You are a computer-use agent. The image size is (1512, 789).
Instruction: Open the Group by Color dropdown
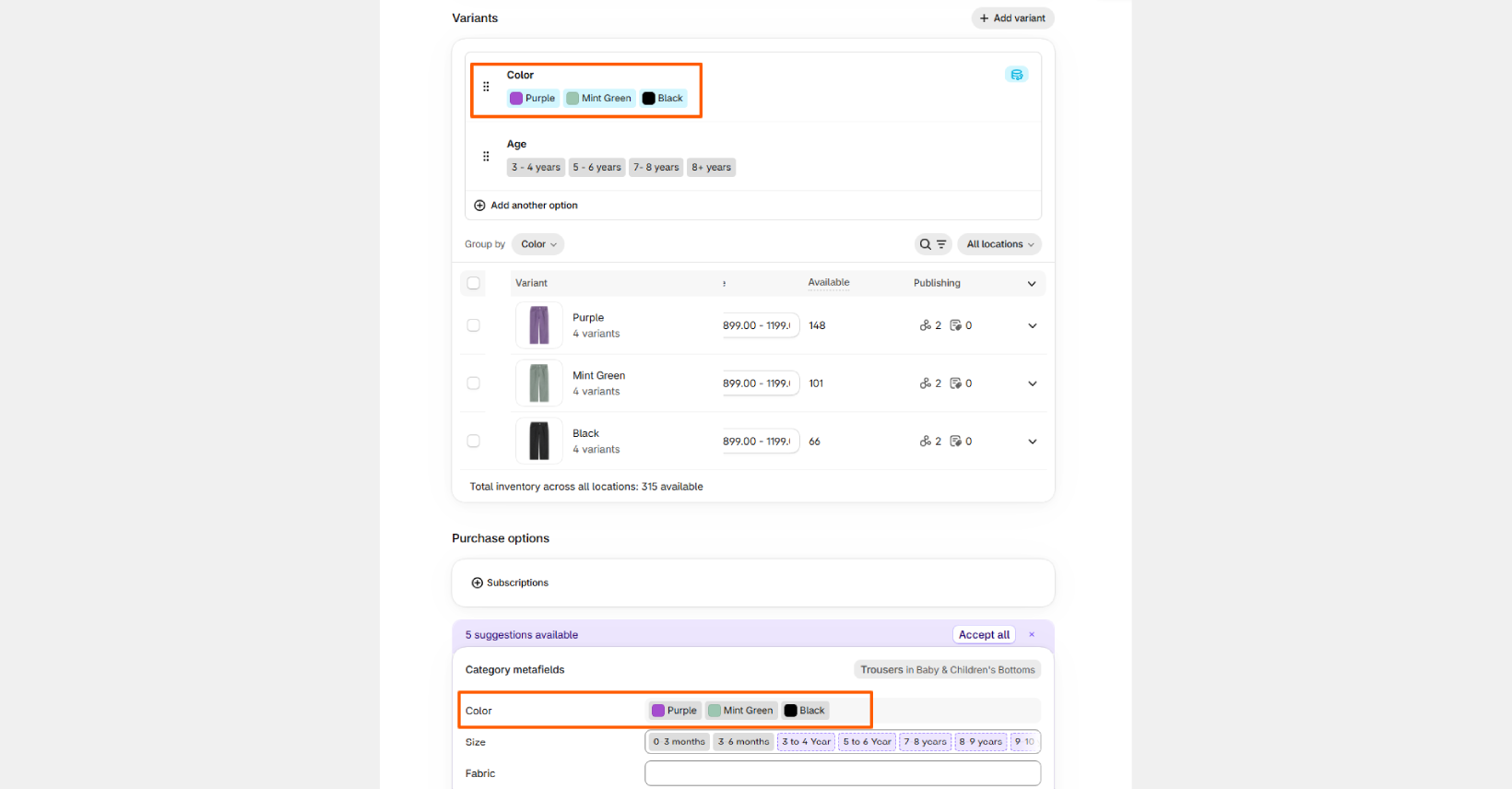pos(538,244)
